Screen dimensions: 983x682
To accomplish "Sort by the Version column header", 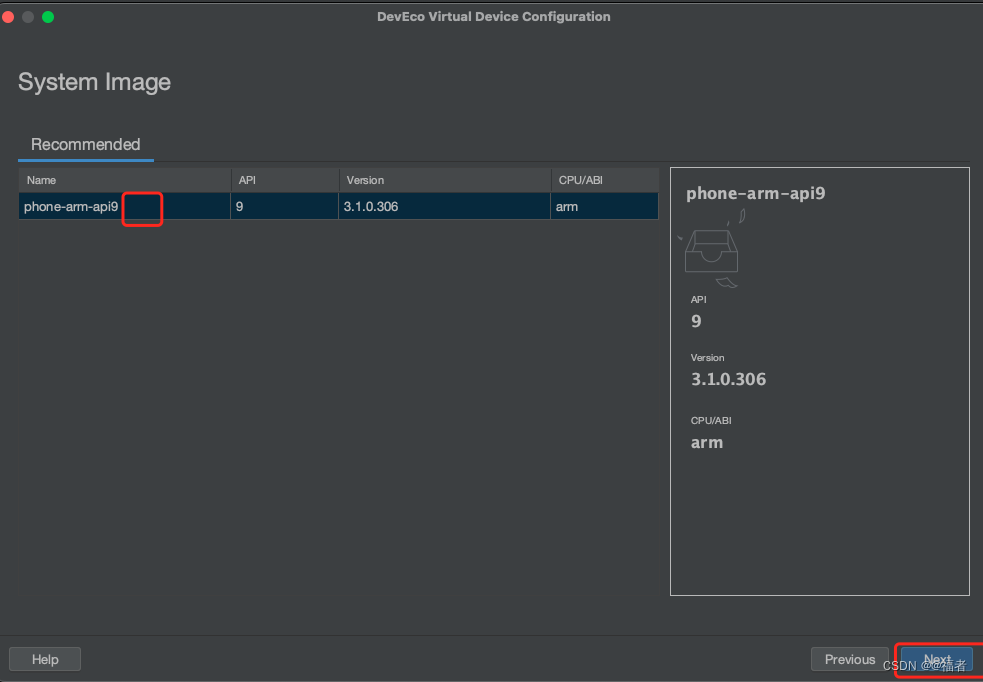I will point(444,180).
